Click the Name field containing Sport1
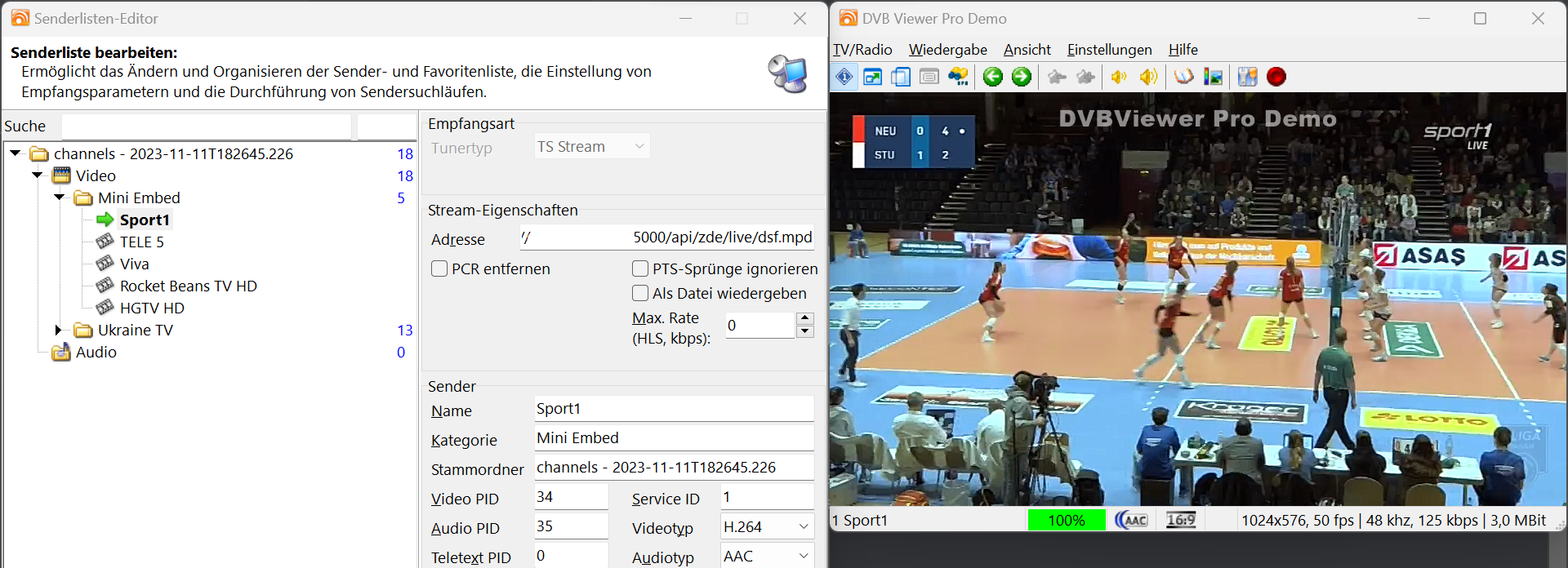This screenshot has height=568, width=1568. tap(674, 409)
